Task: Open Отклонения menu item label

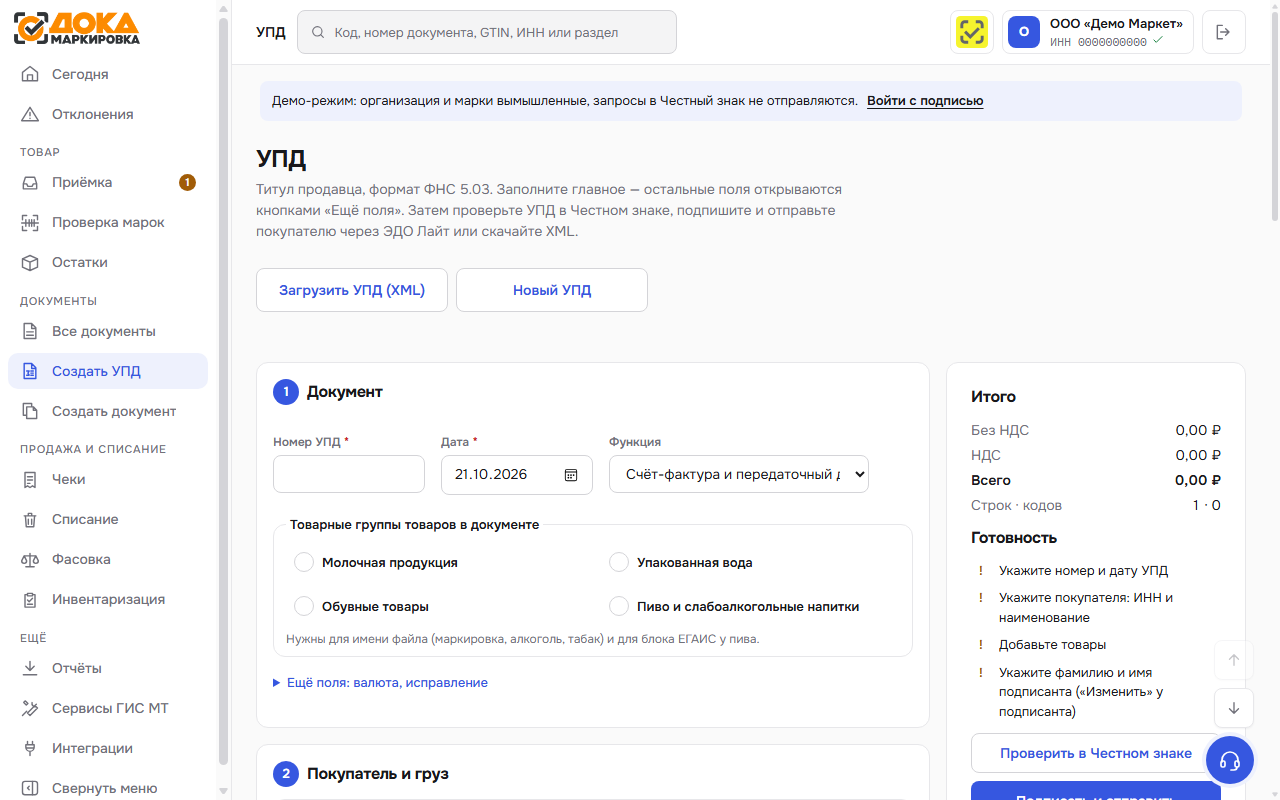Action: click(93, 114)
